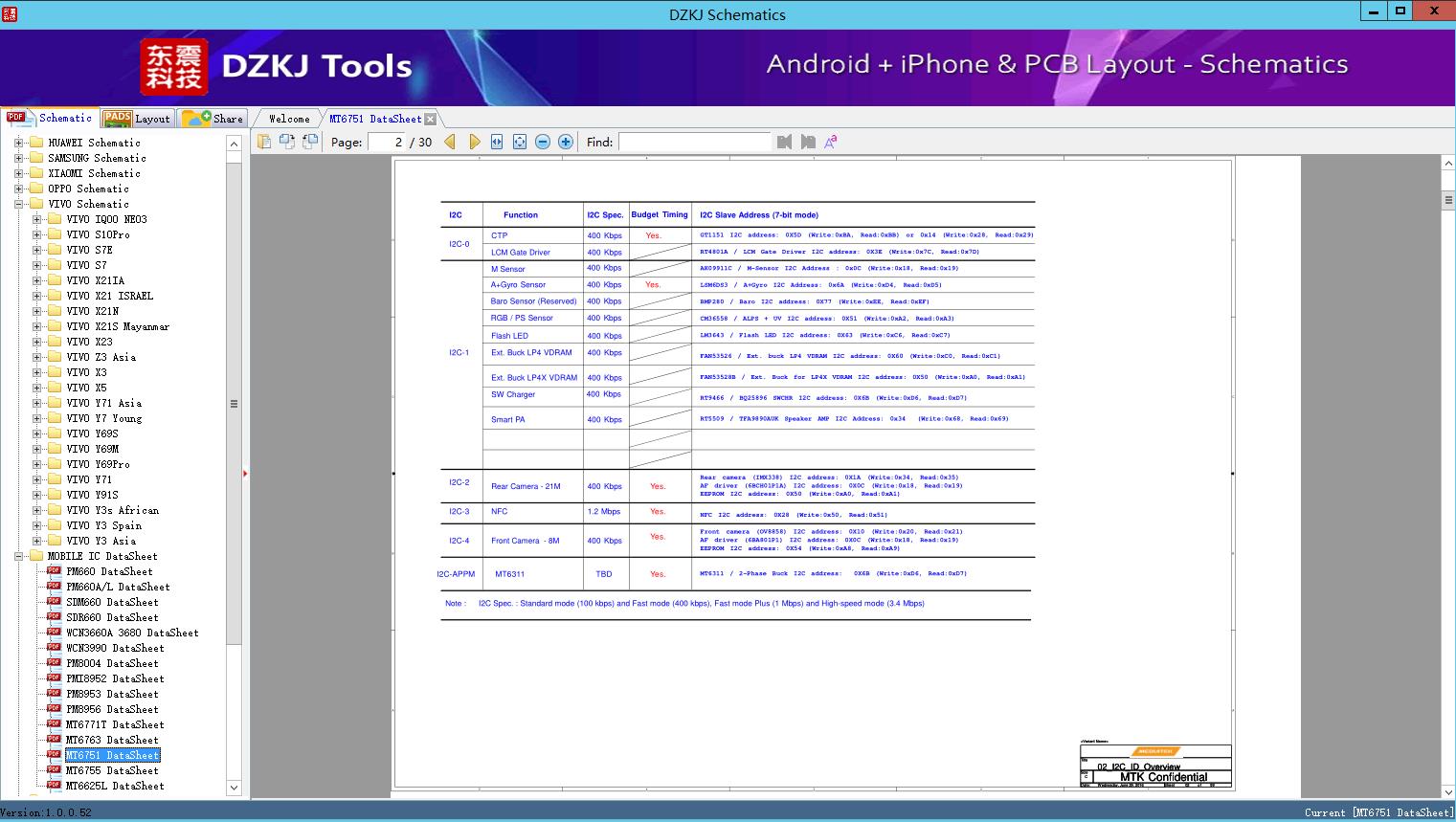Expand the XIAOMI Schematic tree node
Screen dimensions: 1456x822
18,173
